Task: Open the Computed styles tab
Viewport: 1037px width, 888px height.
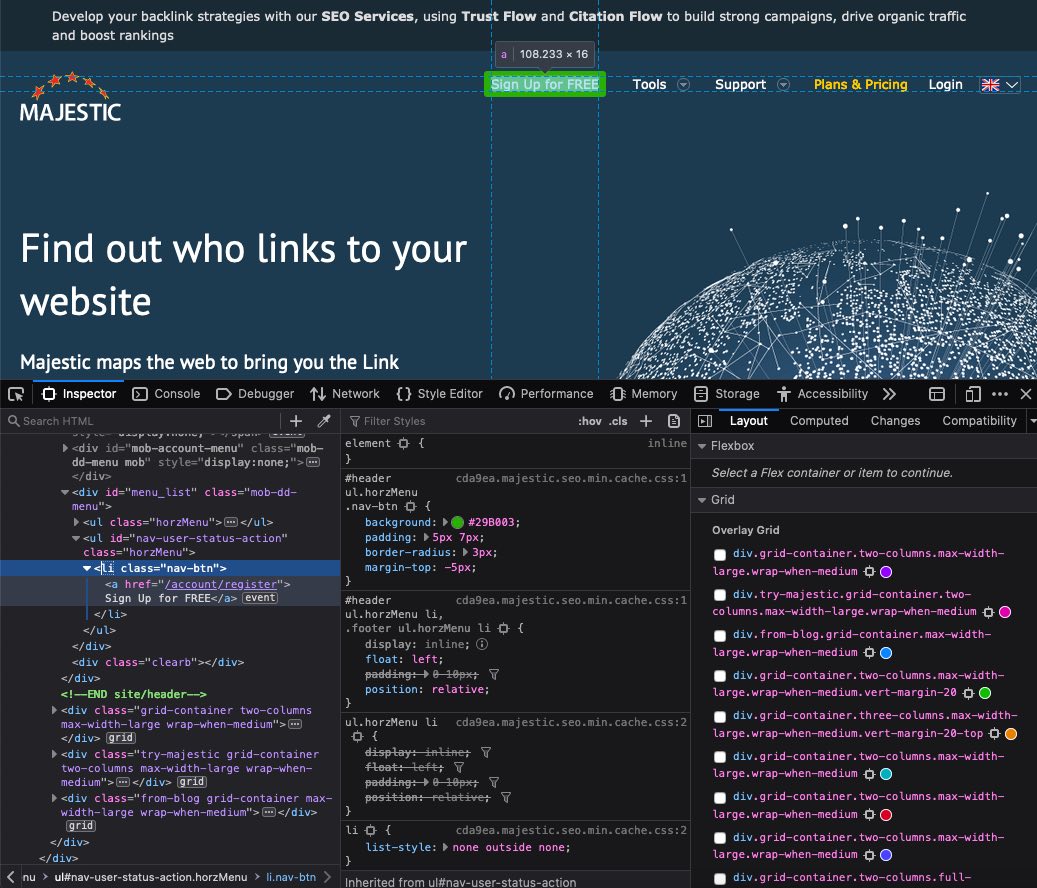Action: coord(819,421)
